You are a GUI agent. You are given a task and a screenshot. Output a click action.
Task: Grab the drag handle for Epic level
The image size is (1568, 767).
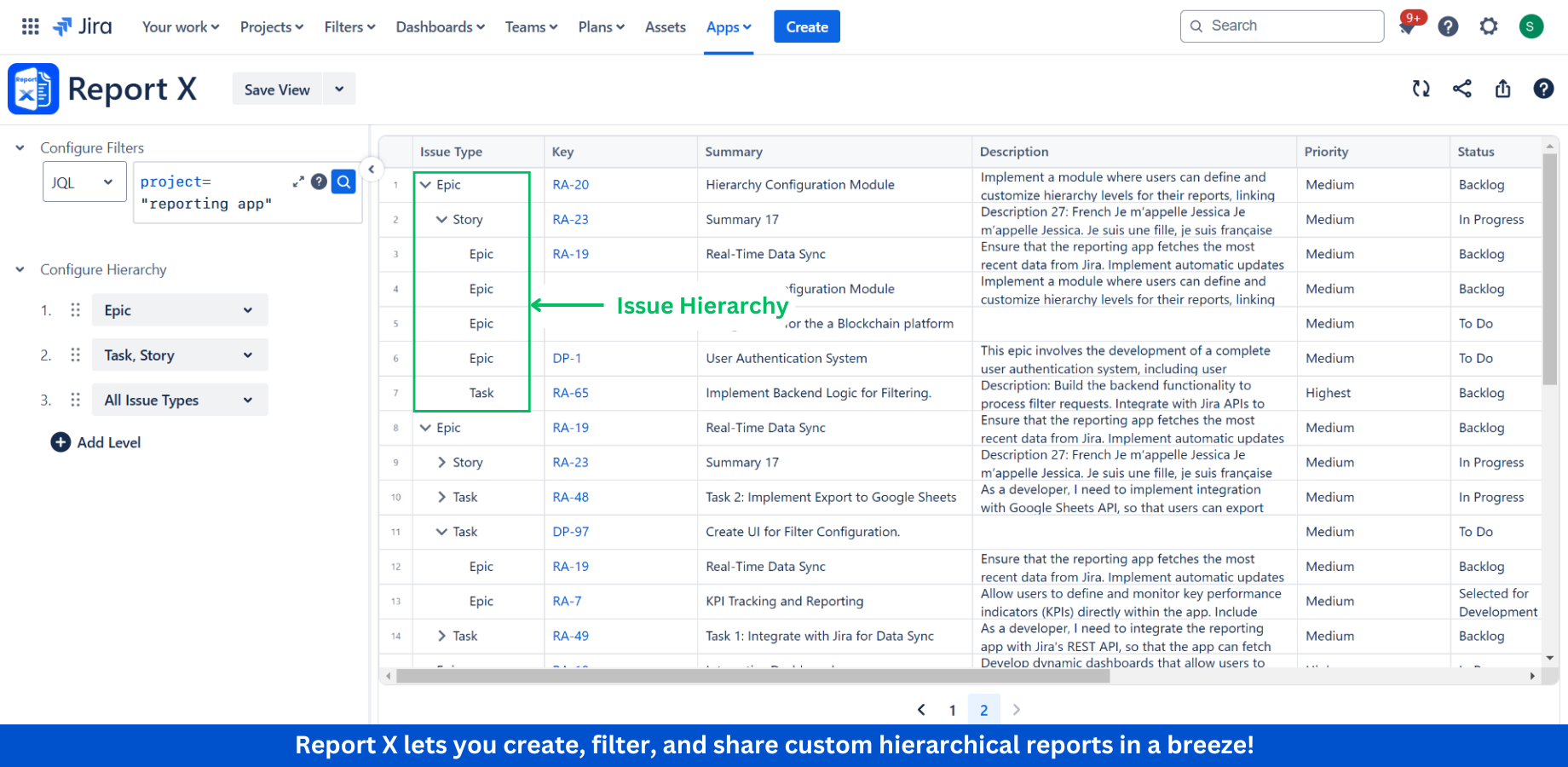pos(76,310)
